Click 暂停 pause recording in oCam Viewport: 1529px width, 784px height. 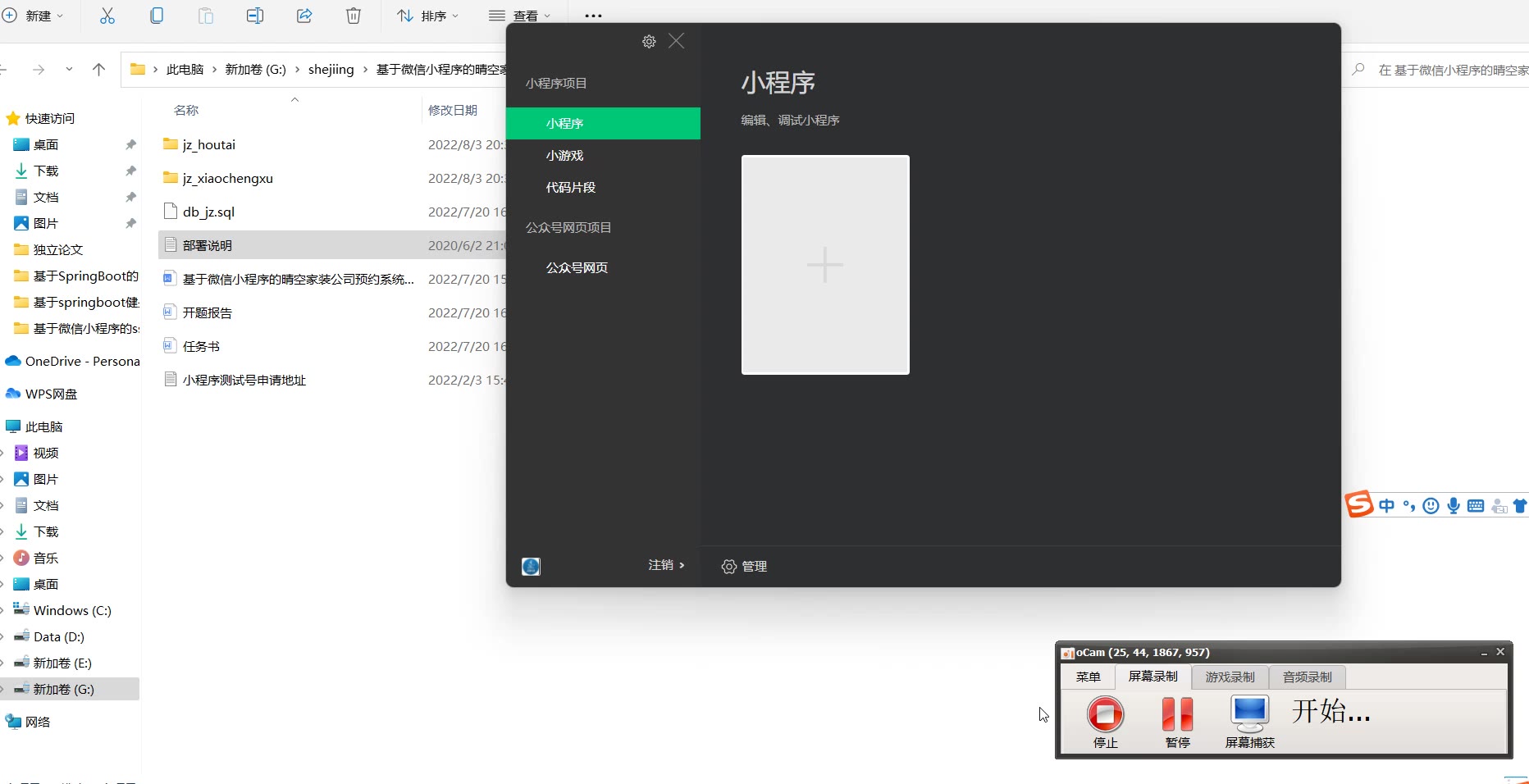(1178, 722)
